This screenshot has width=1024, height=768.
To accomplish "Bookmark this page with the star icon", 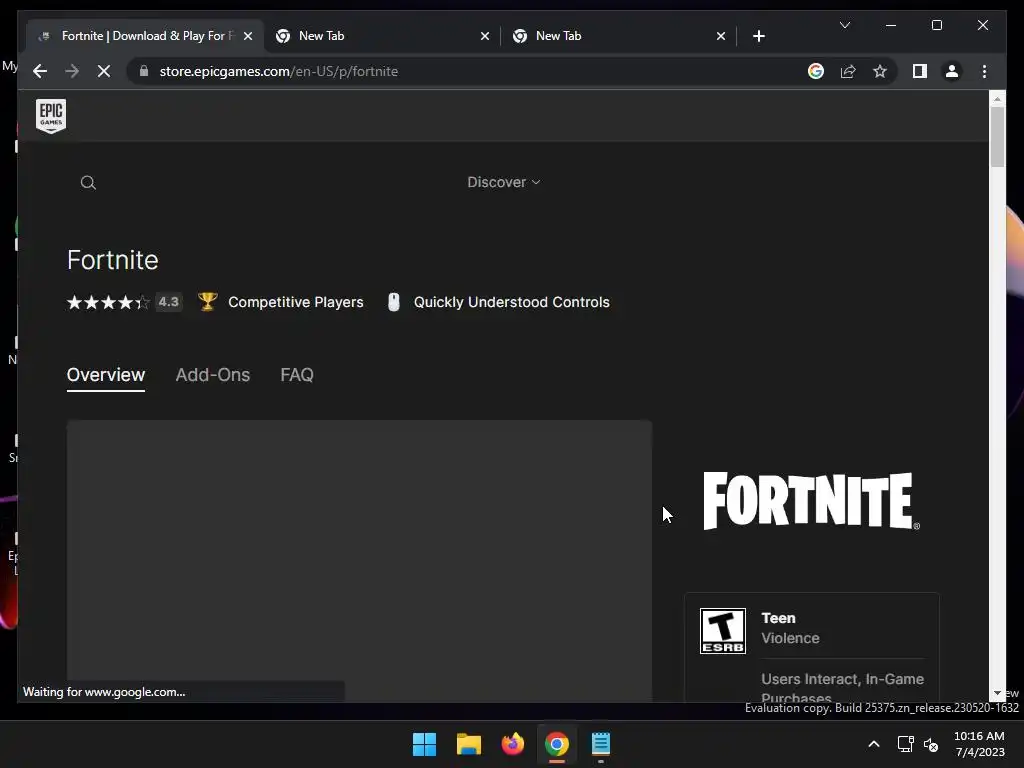I will (880, 71).
